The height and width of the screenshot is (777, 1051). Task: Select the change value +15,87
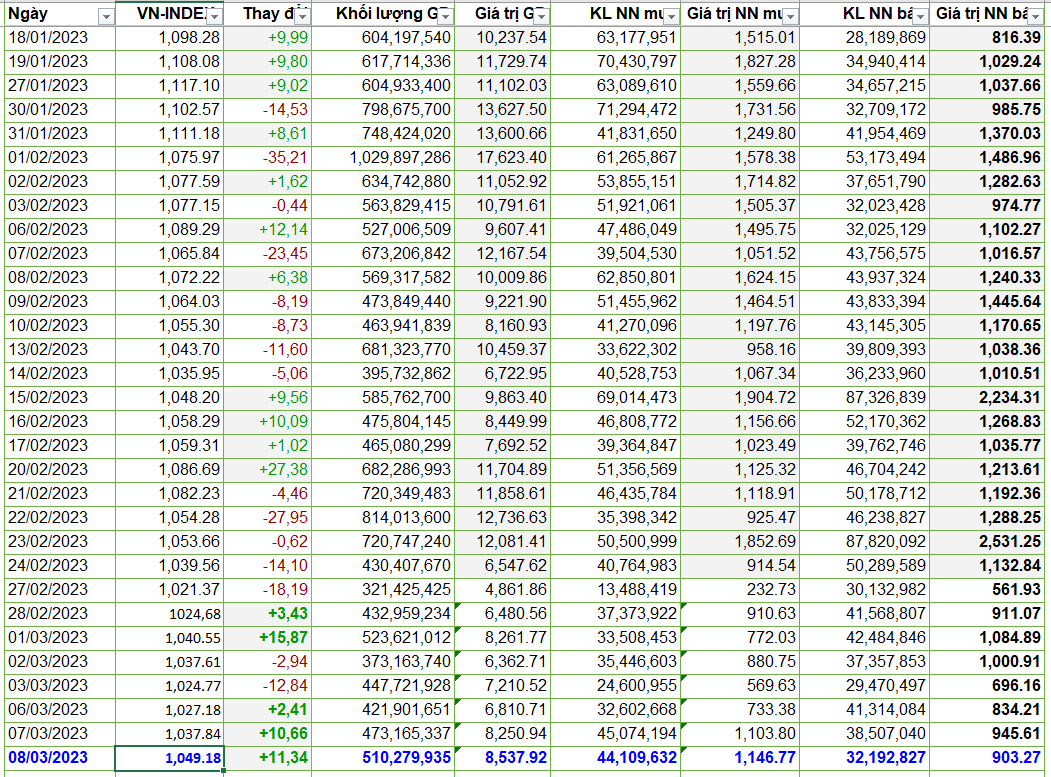point(267,638)
